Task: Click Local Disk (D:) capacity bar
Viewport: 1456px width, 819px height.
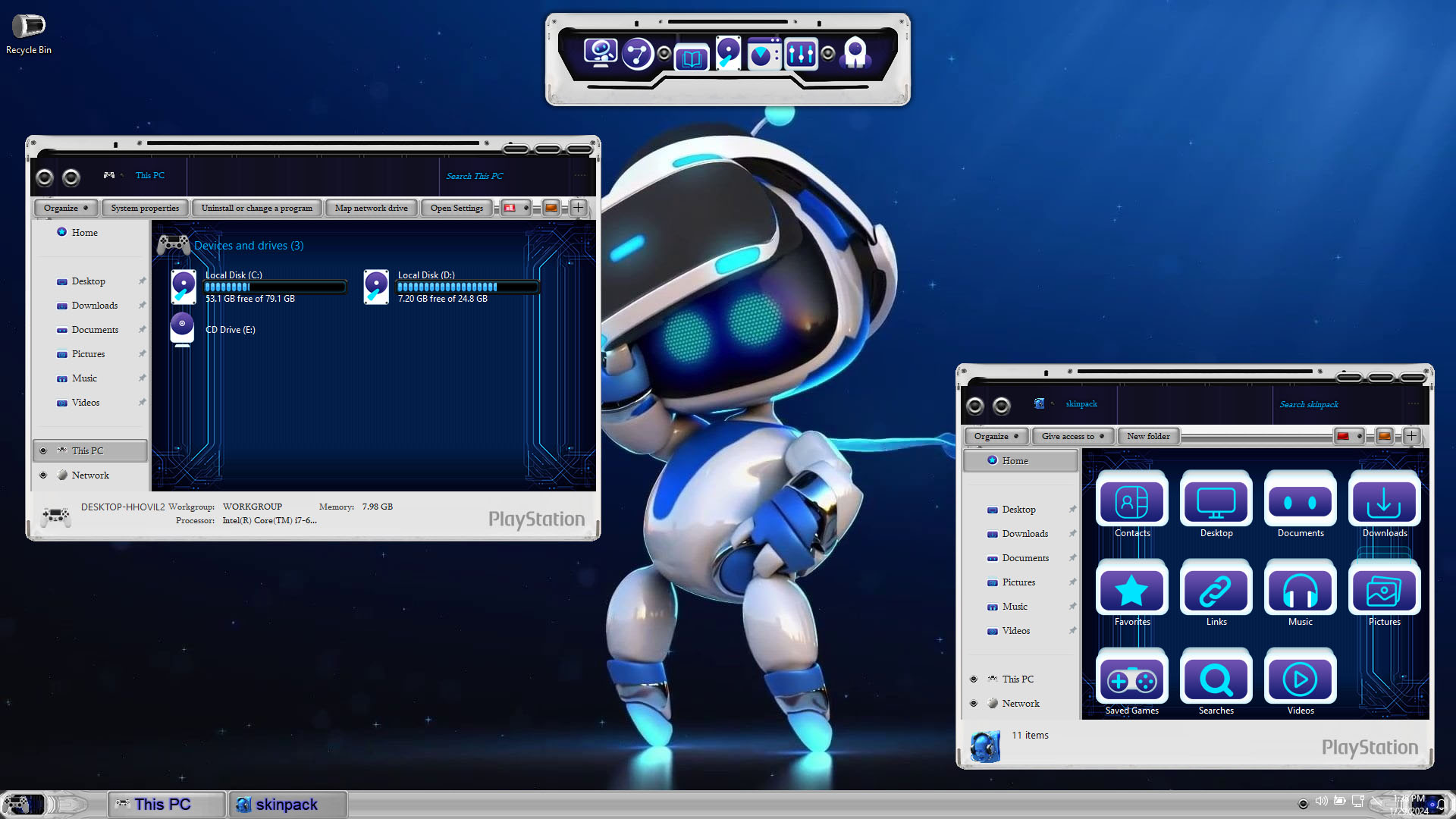Action: 466,287
